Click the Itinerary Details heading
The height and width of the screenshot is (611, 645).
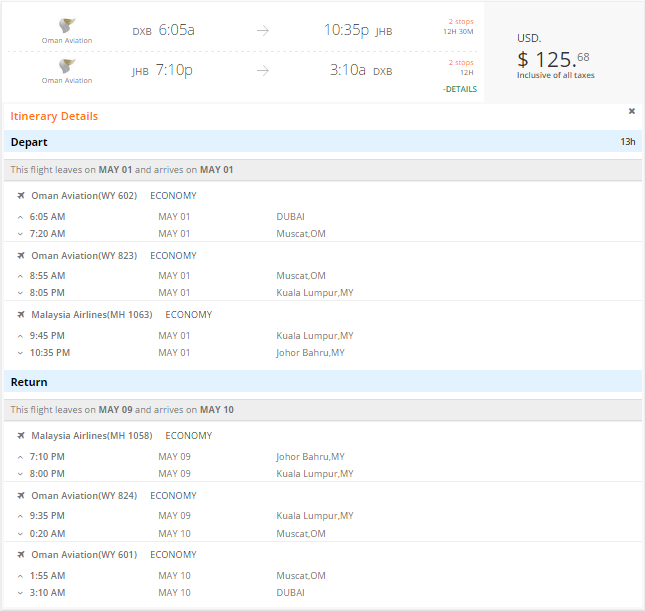coord(54,116)
